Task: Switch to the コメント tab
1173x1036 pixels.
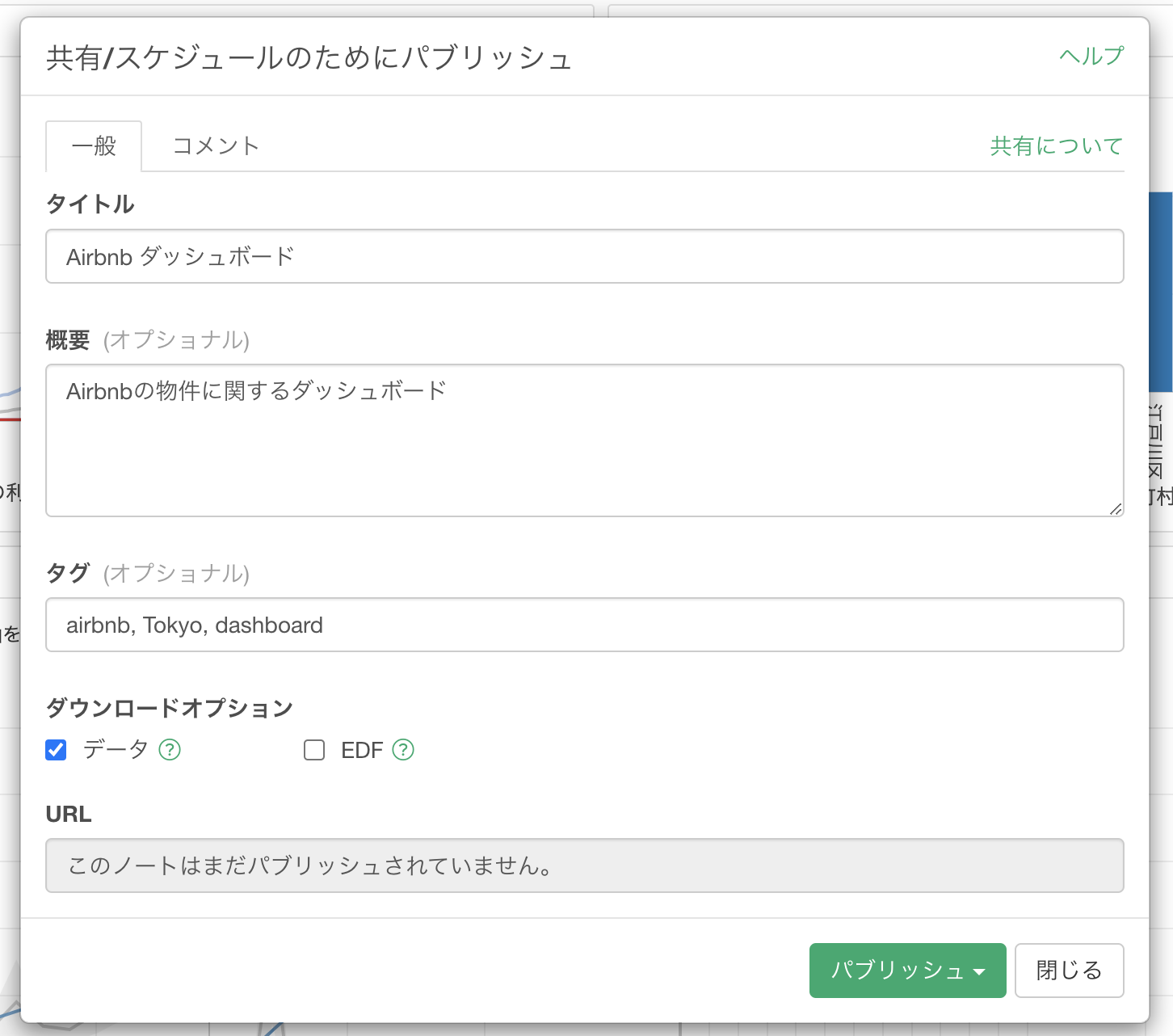Action: tap(216, 146)
